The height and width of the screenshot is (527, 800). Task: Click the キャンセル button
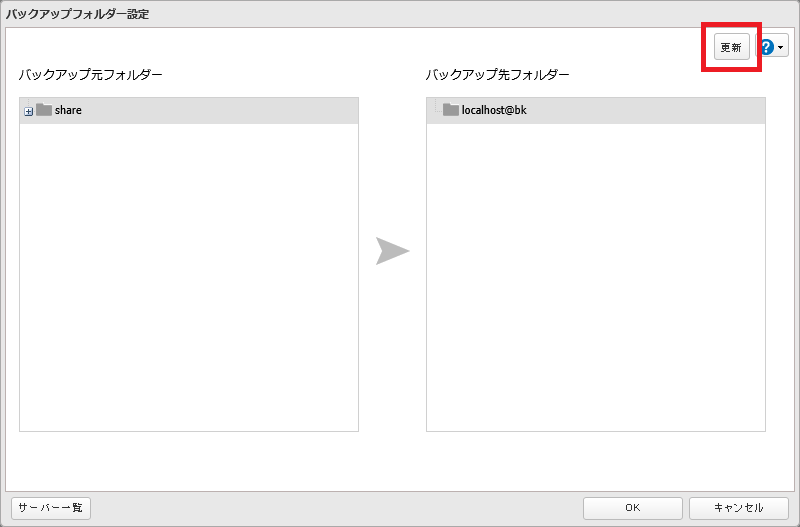pos(739,508)
